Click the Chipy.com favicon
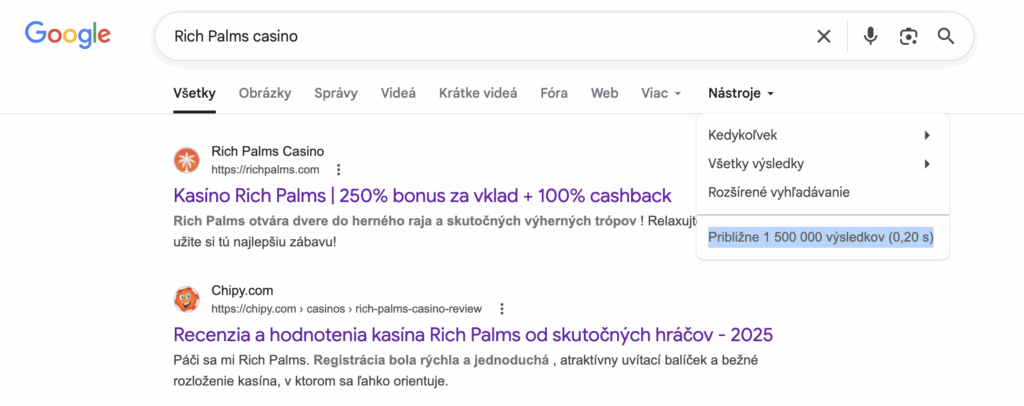1024x406 pixels. click(x=187, y=299)
